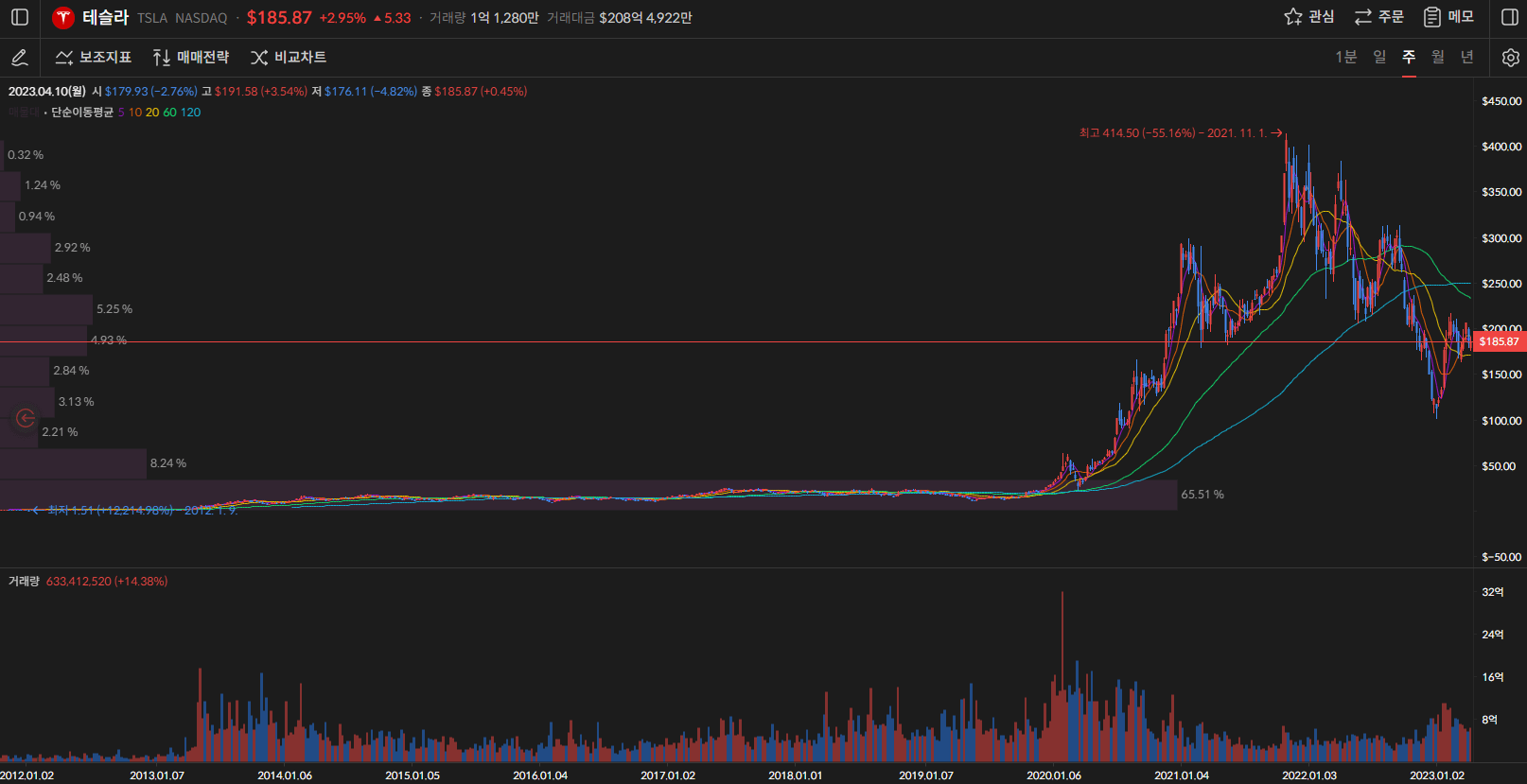Open the 보조지표 indicators menu
This screenshot has width=1527, height=784.
pyautogui.click(x=94, y=58)
